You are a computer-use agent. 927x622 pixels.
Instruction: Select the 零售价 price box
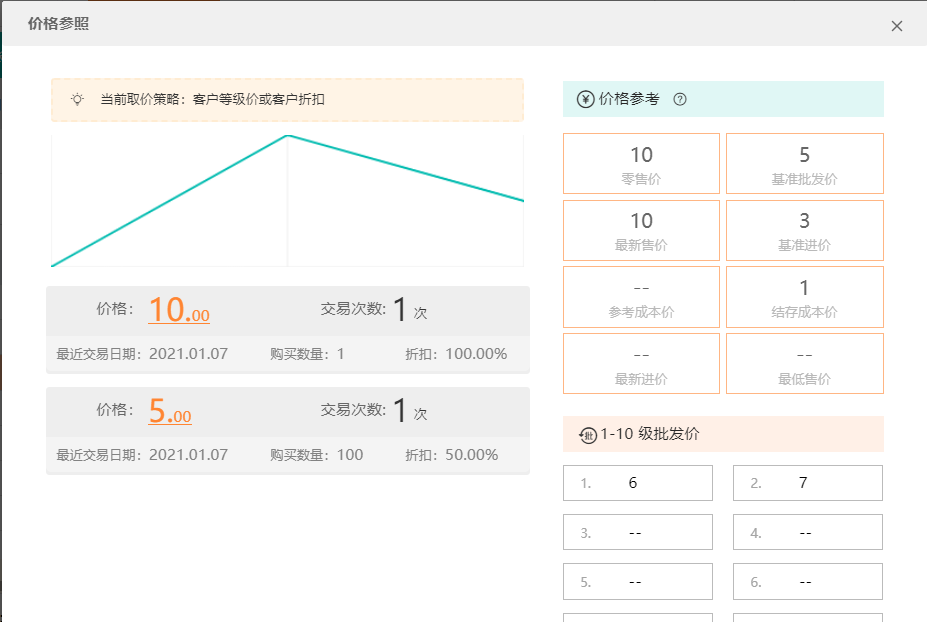(x=641, y=163)
